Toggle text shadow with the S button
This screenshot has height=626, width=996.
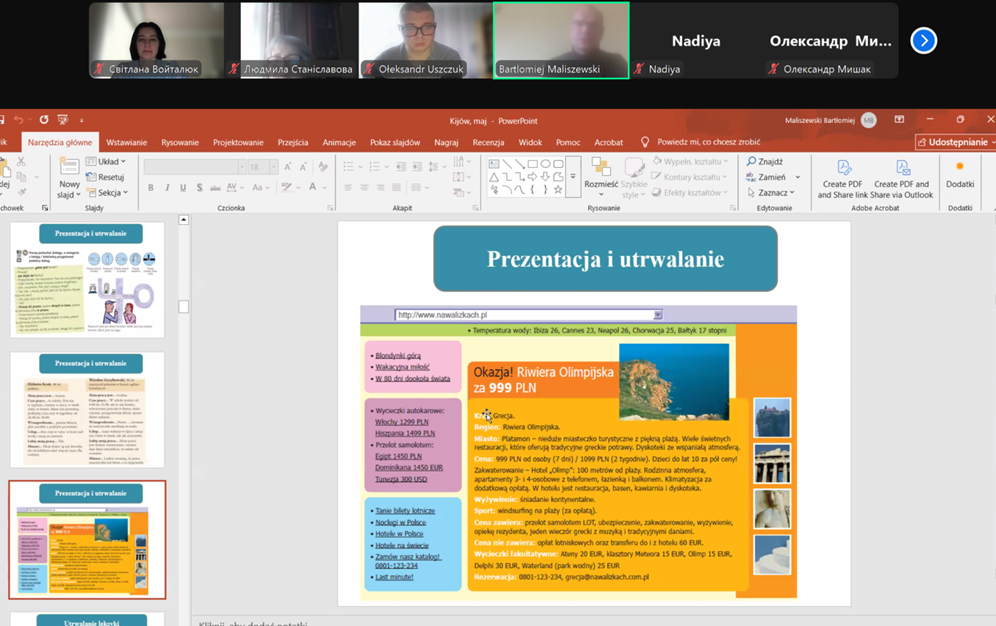coord(199,187)
